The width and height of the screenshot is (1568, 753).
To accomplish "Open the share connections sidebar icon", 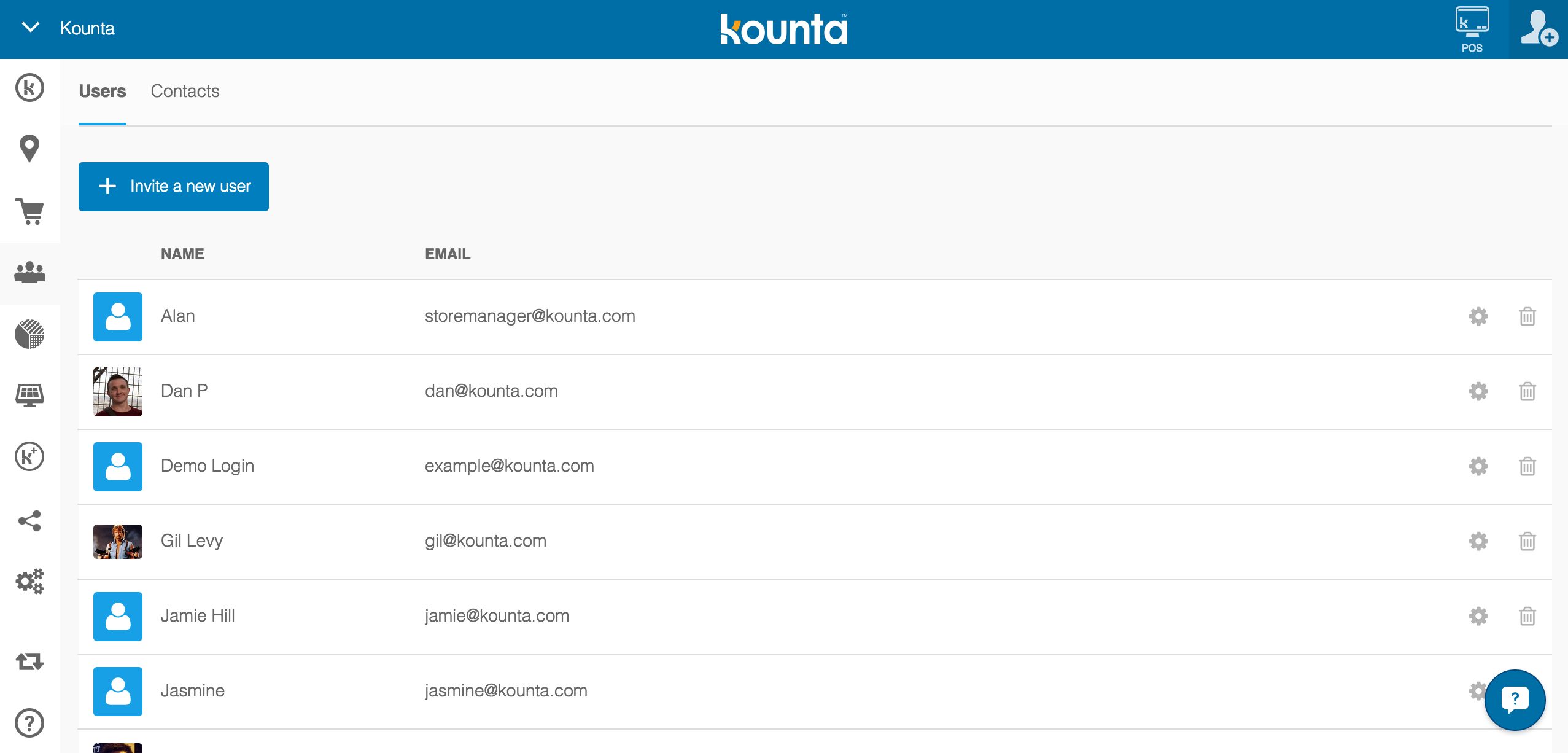I will tap(29, 521).
